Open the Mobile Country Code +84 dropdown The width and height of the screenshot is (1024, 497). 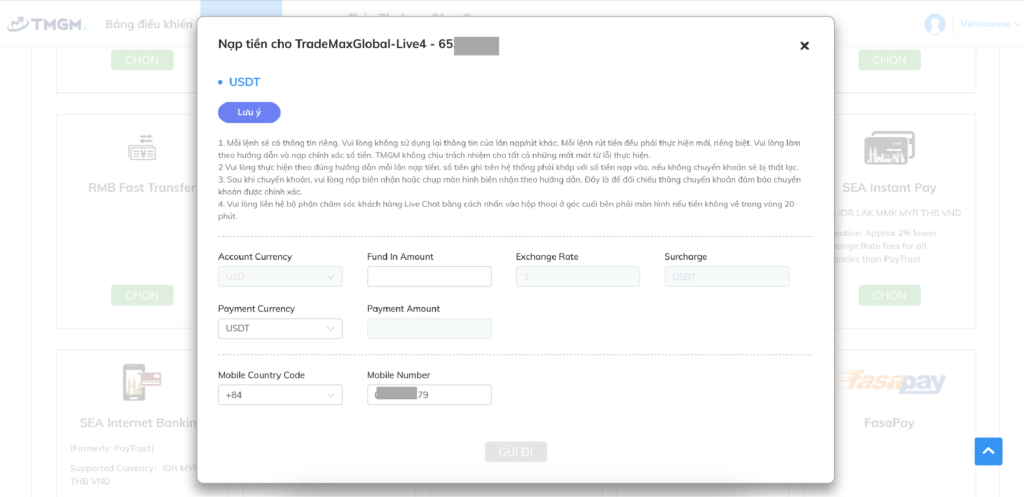[x=280, y=395]
